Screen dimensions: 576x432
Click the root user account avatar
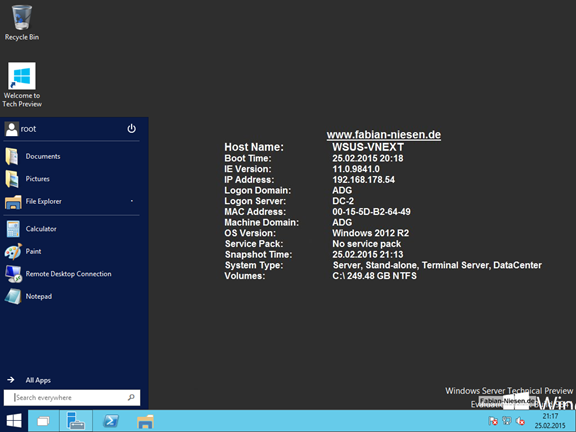tap(11, 129)
